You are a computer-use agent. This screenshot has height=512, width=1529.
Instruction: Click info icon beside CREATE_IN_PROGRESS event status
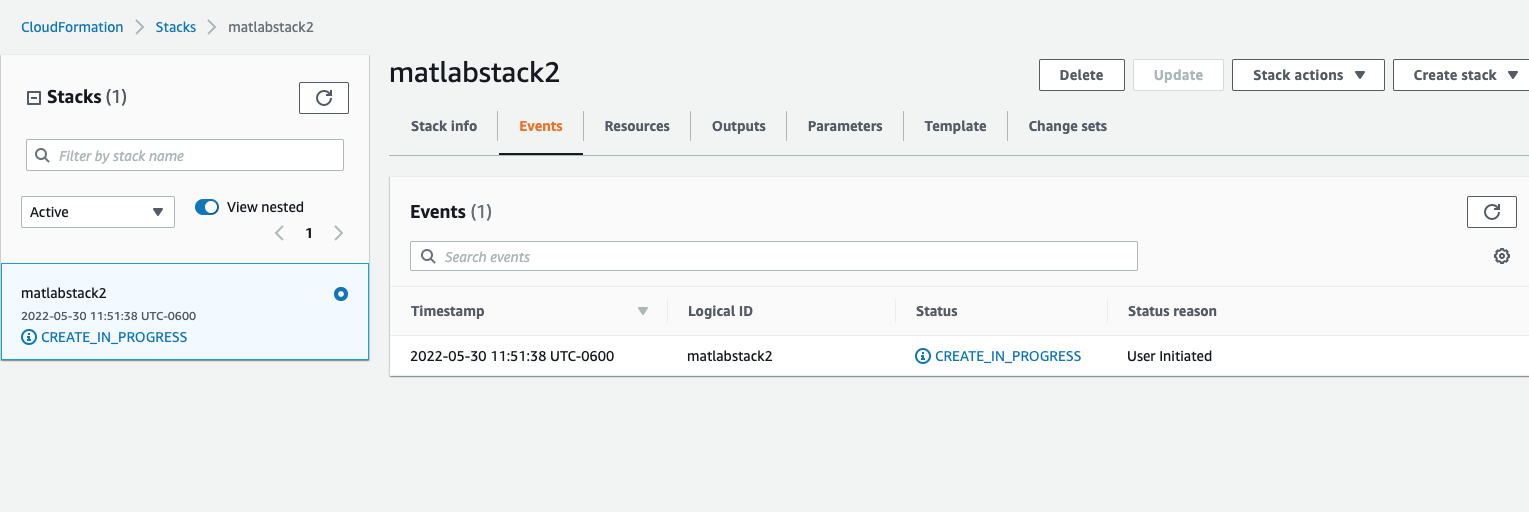coord(923,356)
